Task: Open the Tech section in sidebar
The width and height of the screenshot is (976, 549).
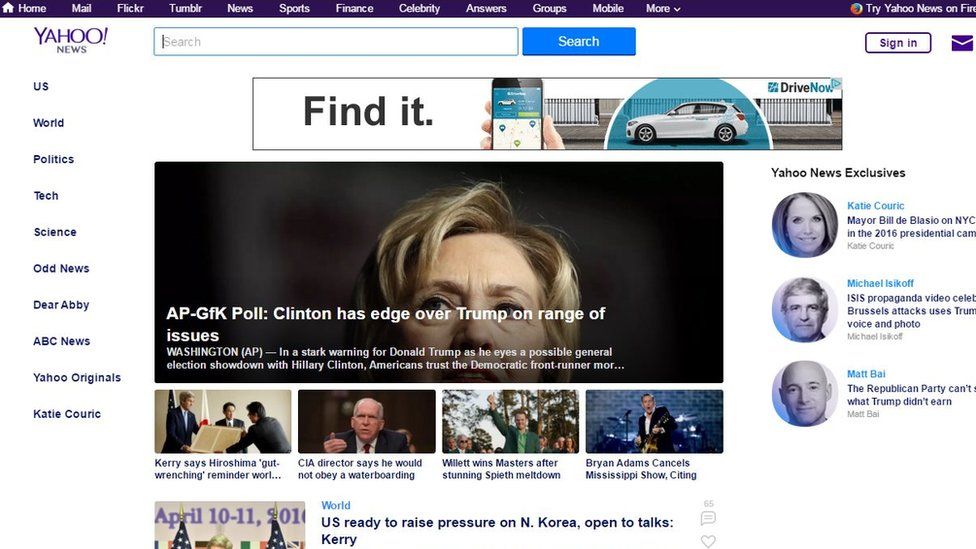Action: [46, 195]
